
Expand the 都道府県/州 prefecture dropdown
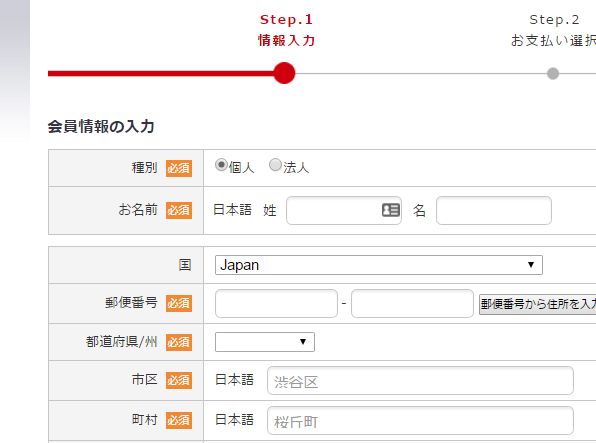coord(265,342)
